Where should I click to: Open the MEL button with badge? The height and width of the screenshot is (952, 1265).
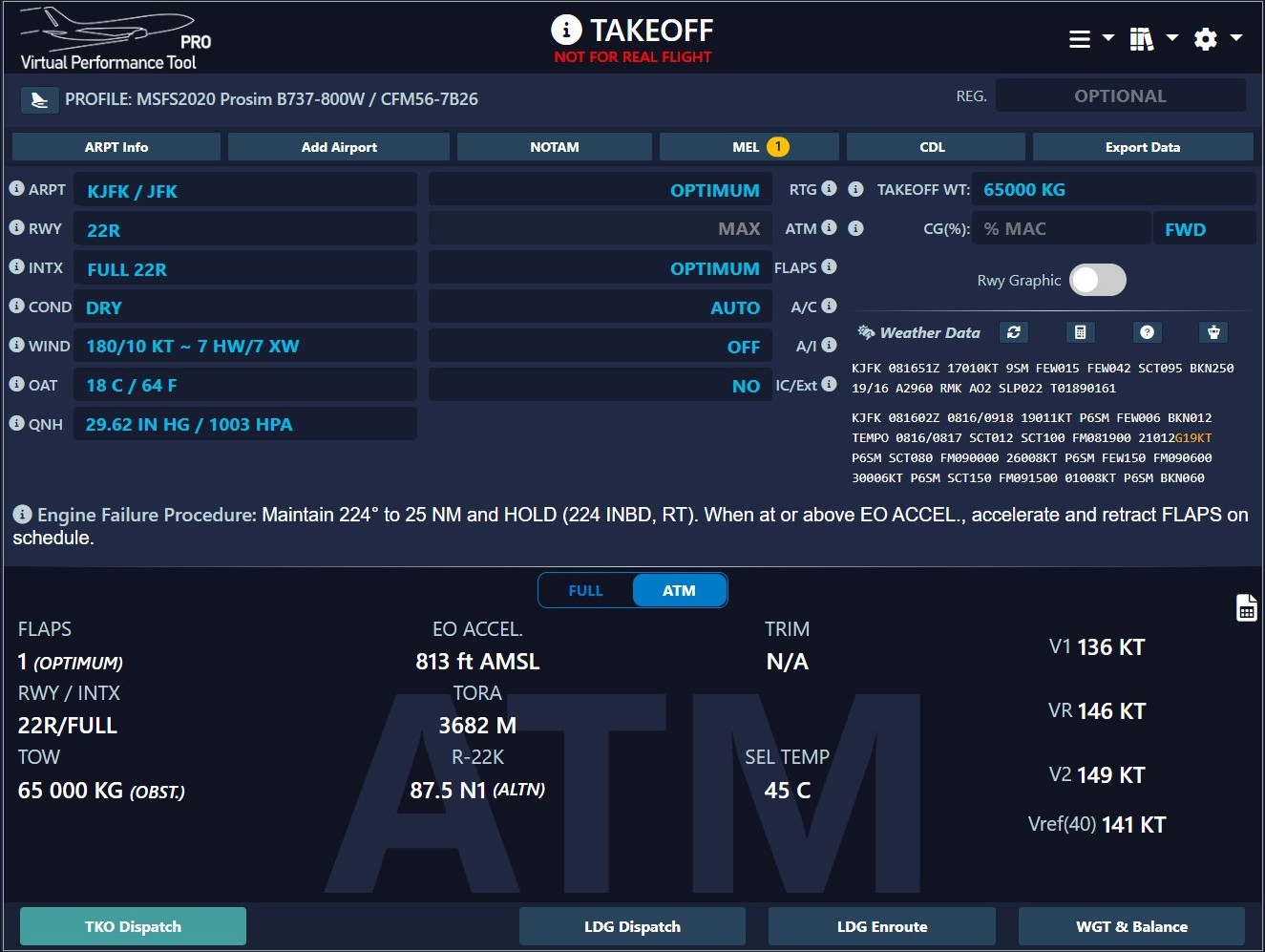748,147
